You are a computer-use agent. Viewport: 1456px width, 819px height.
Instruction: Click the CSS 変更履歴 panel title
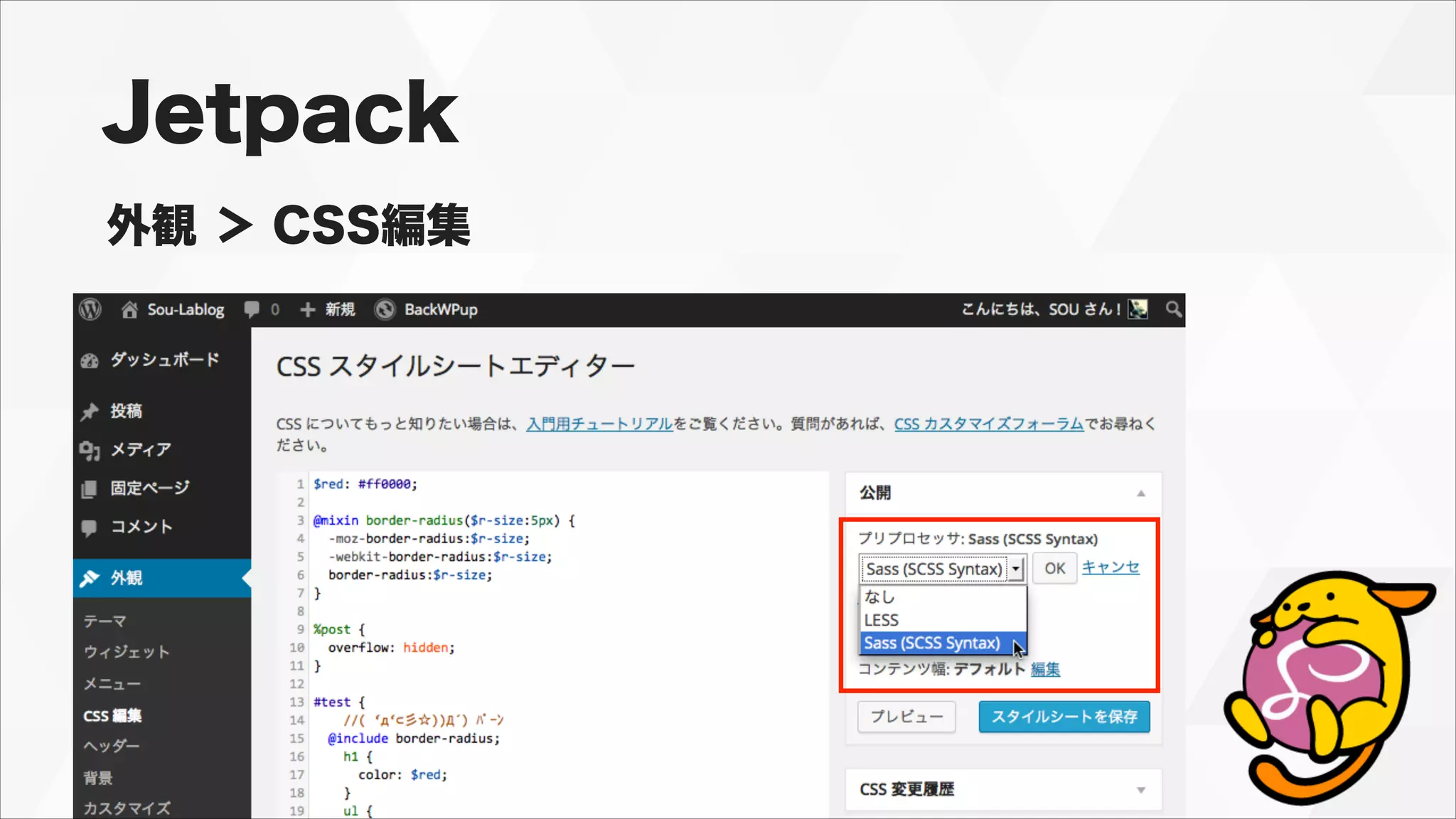[906, 790]
